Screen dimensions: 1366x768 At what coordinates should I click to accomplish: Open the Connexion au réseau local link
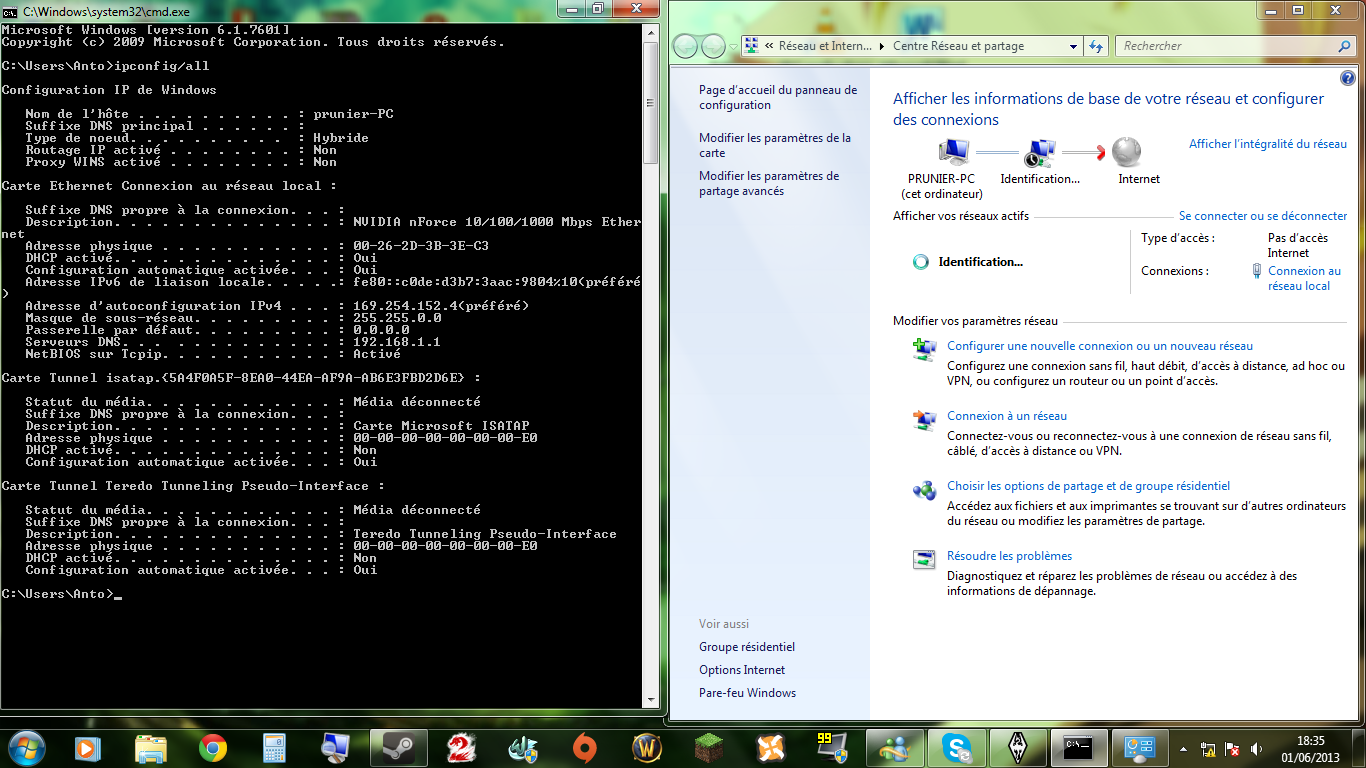pos(1303,278)
